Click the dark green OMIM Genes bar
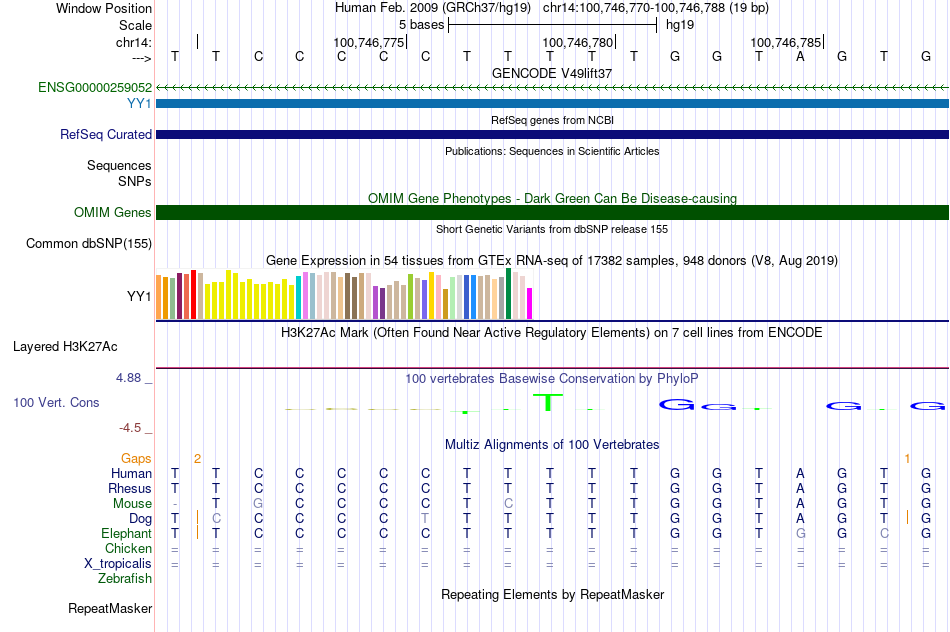Screen dimensions: 950x632 coord(553,213)
